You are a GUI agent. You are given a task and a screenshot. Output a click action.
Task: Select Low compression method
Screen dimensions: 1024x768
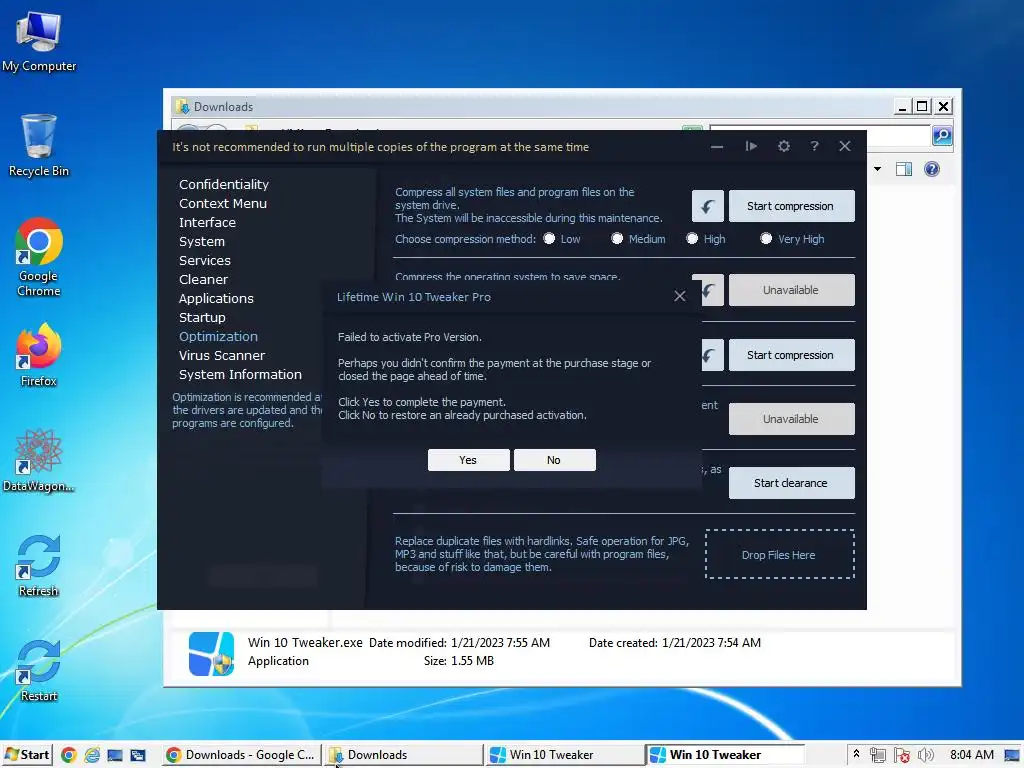[x=549, y=239]
